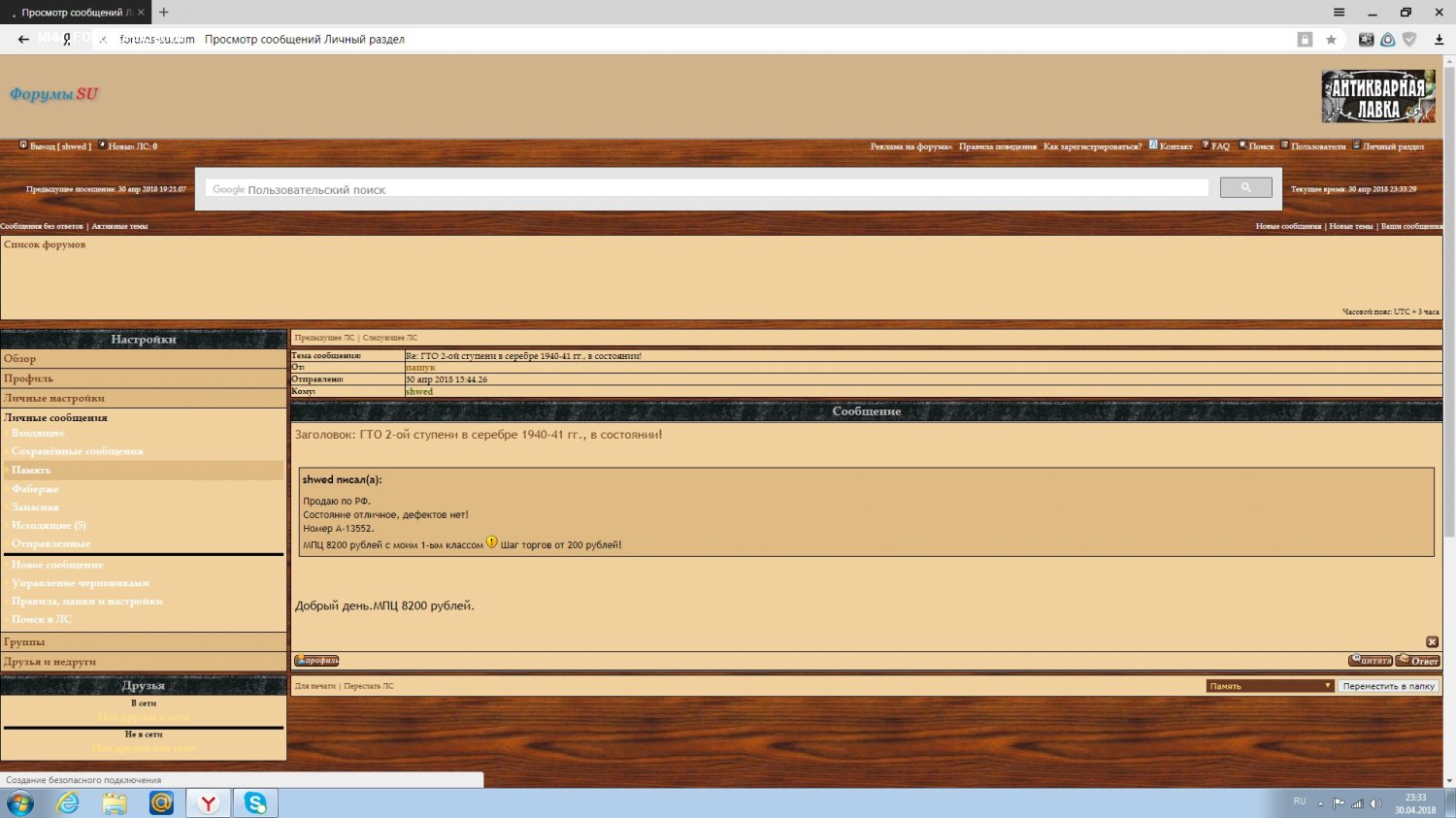Open the Переслать ЛС link
Viewport: 1456px width, 818px height.
pyautogui.click(x=369, y=686)
